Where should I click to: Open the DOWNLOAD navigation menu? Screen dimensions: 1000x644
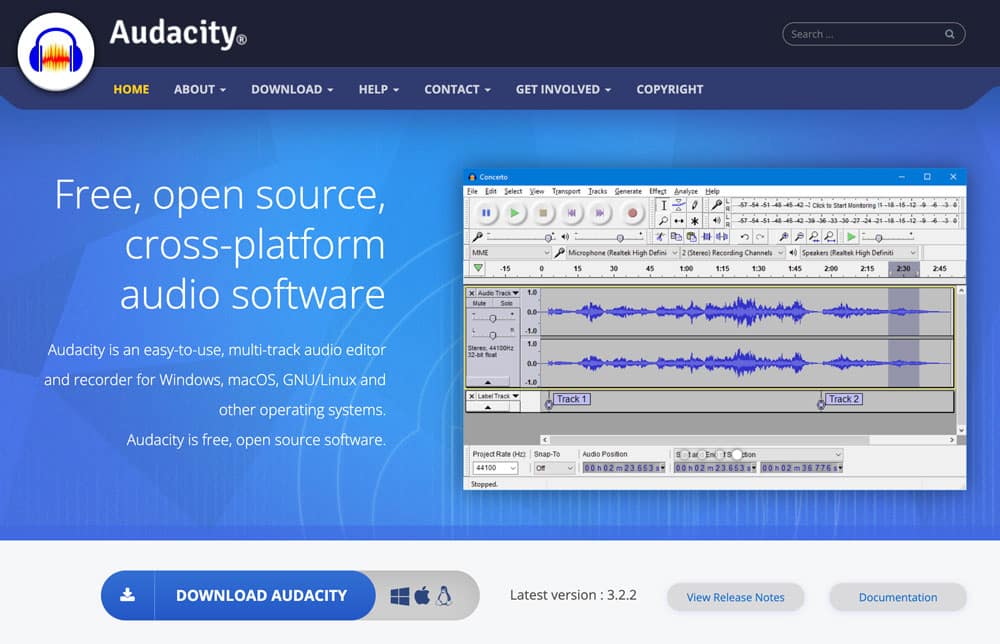(292, 89)
